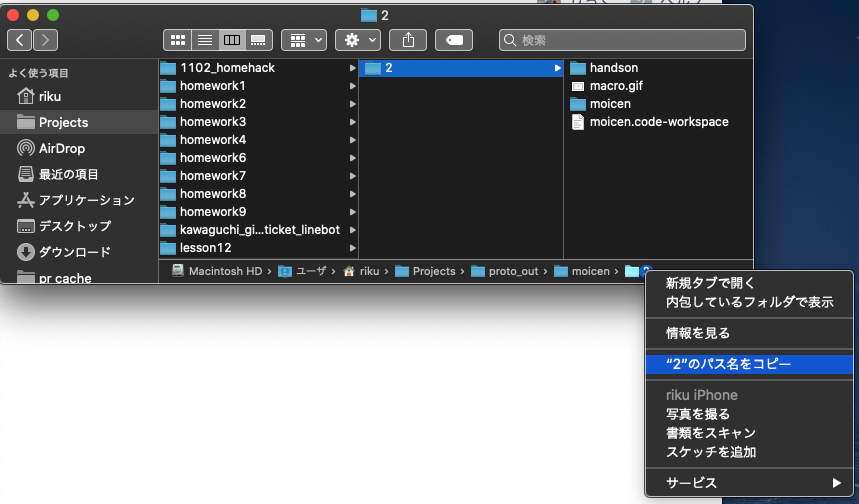Image resolution: width=859 pixels, height=504 pixels.
Task: Open AirDrop in the sidebar
Action: click(x=79, y=148)
